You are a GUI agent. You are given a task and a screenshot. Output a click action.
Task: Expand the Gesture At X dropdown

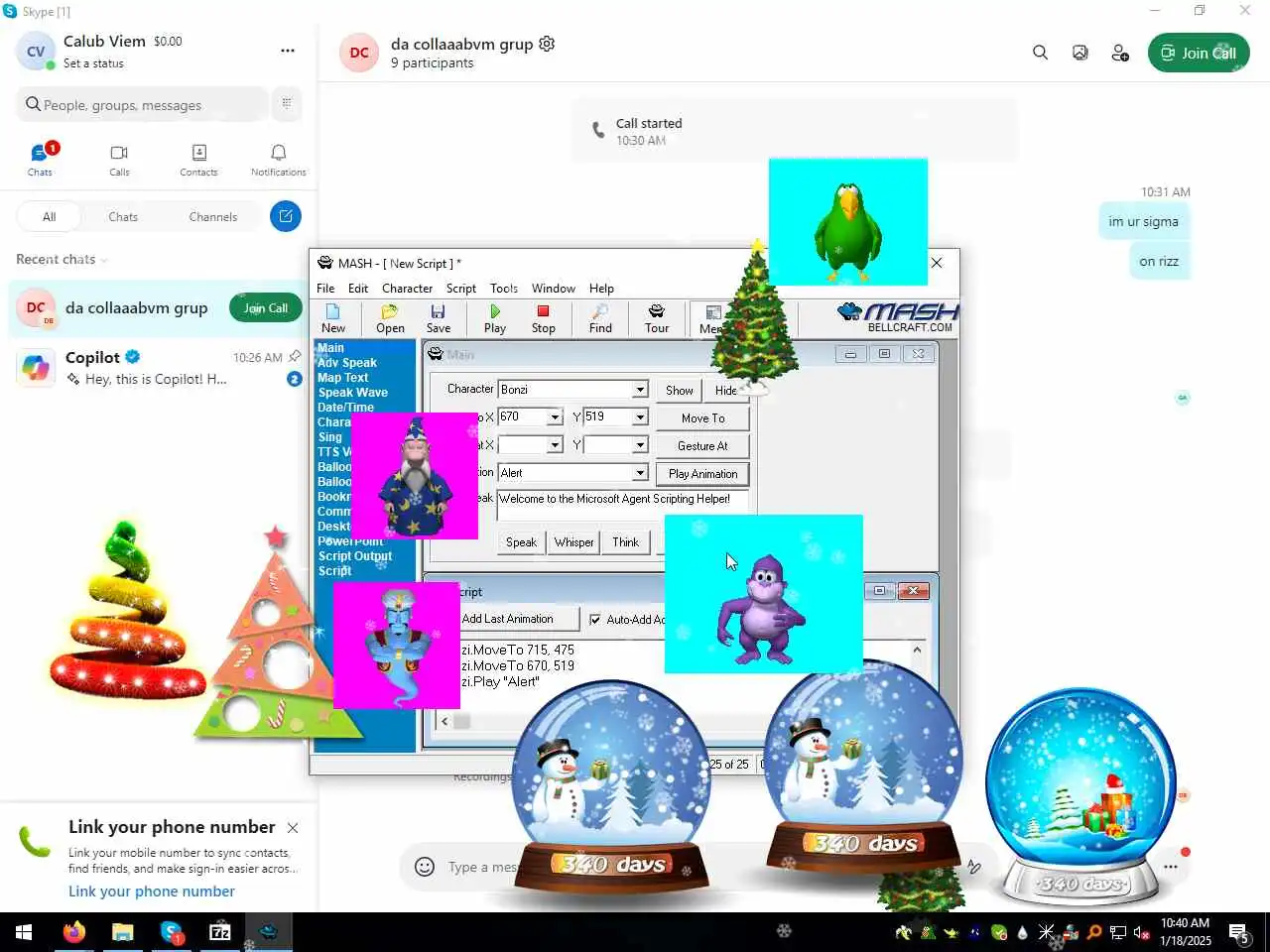(x=555, y=445)
